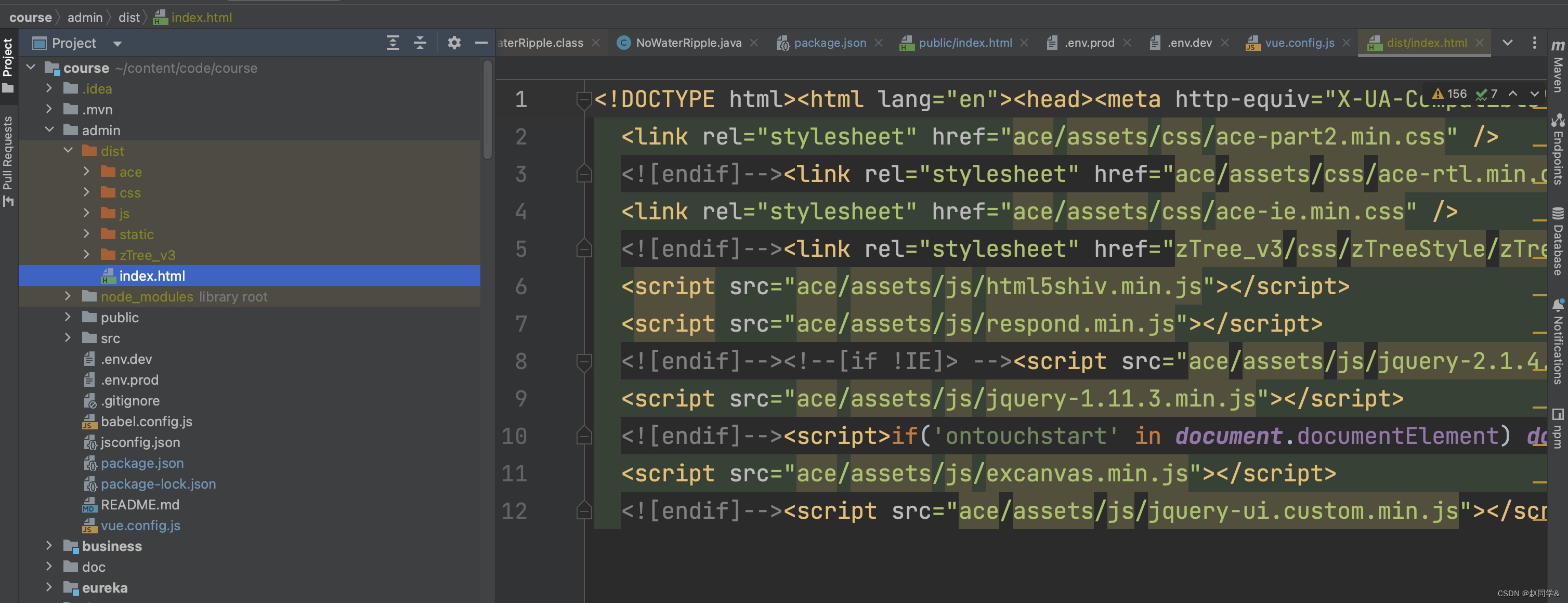
Task: Close the .env.prod editor tab
Action: click(x=1127, y=43)
